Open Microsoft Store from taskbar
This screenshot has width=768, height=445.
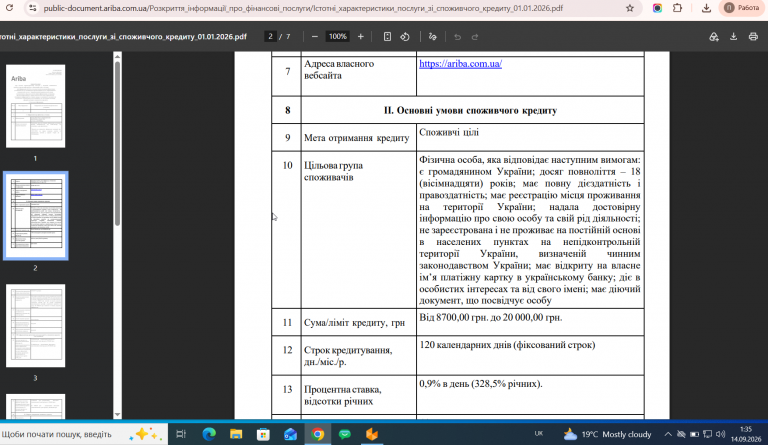pos(264,434)
